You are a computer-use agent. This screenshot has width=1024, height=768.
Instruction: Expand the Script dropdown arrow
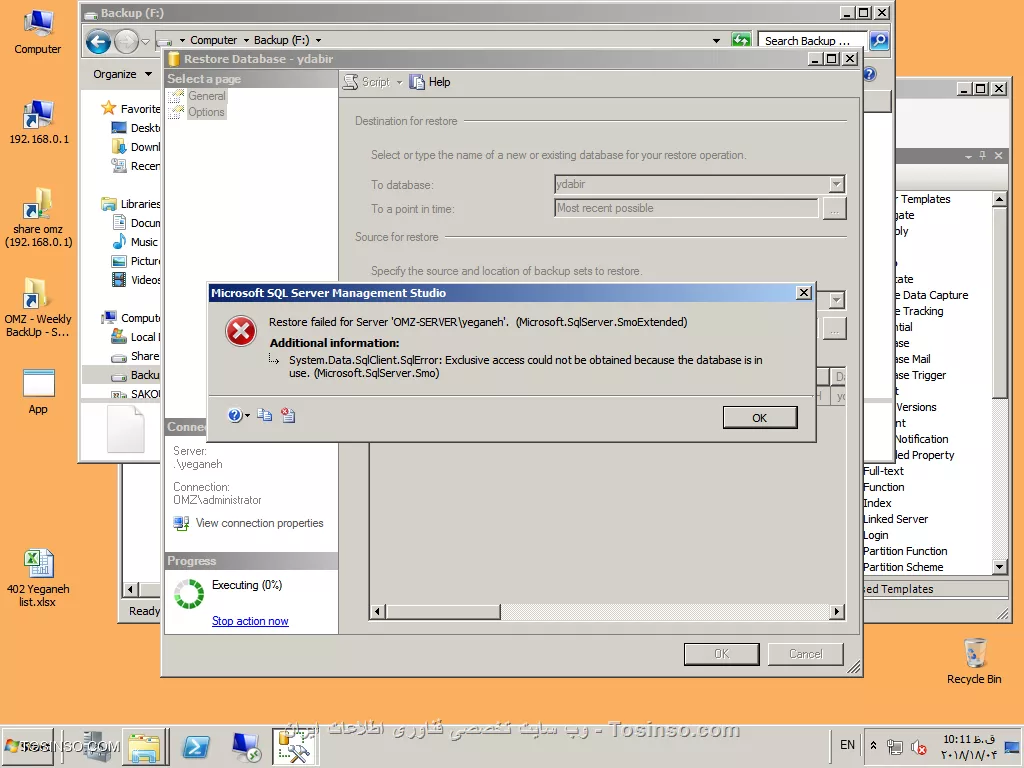[x=400, y=82]
